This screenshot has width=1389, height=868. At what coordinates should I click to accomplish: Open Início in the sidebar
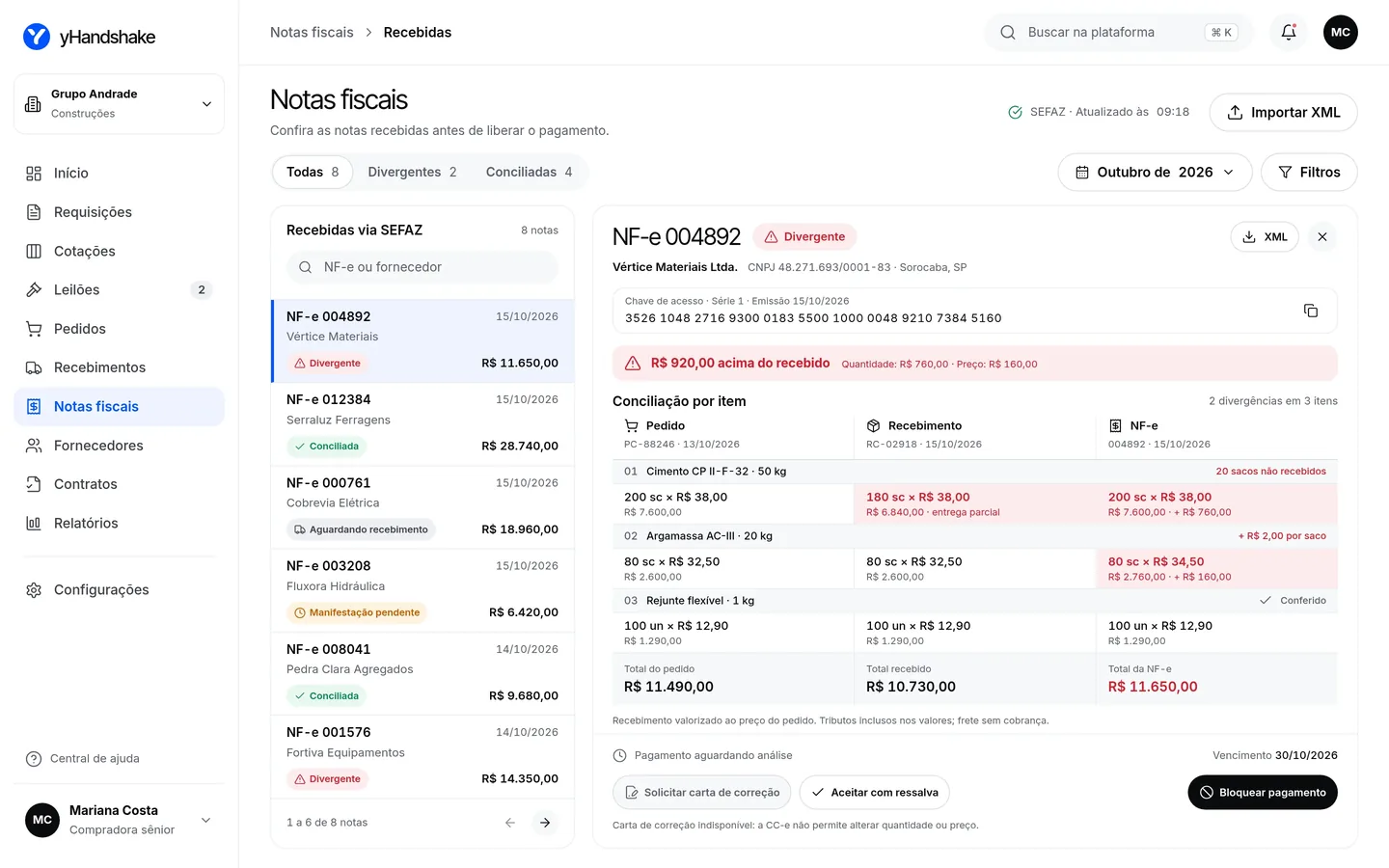(120, 174)
